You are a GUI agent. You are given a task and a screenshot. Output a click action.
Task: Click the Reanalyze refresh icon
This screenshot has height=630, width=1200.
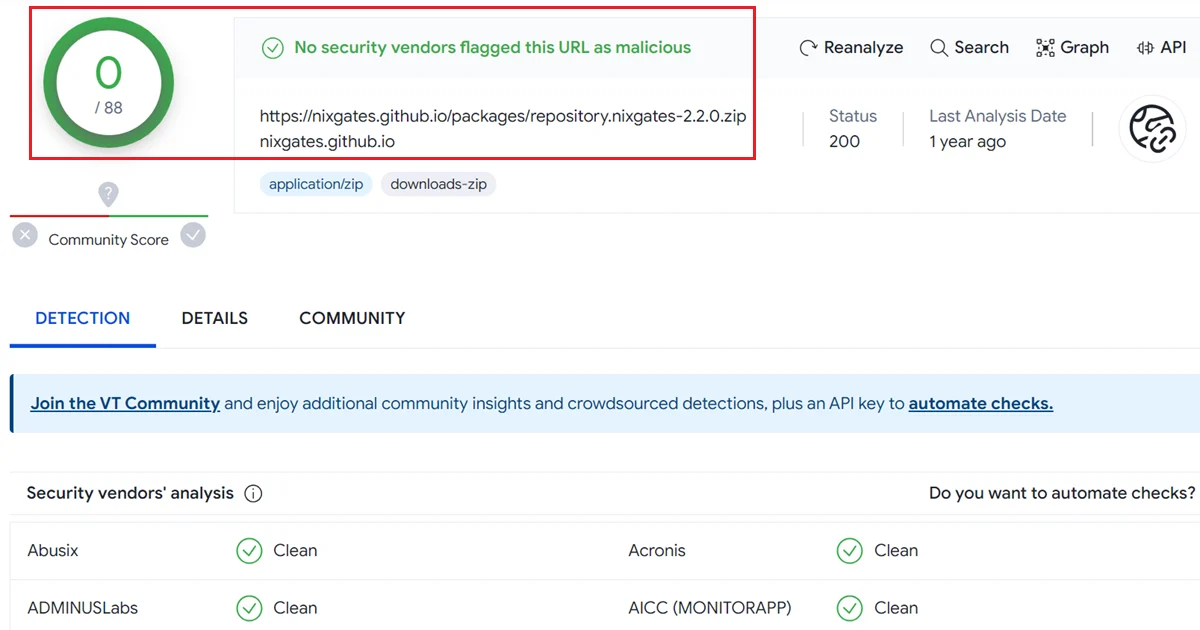tap(809, 48)
